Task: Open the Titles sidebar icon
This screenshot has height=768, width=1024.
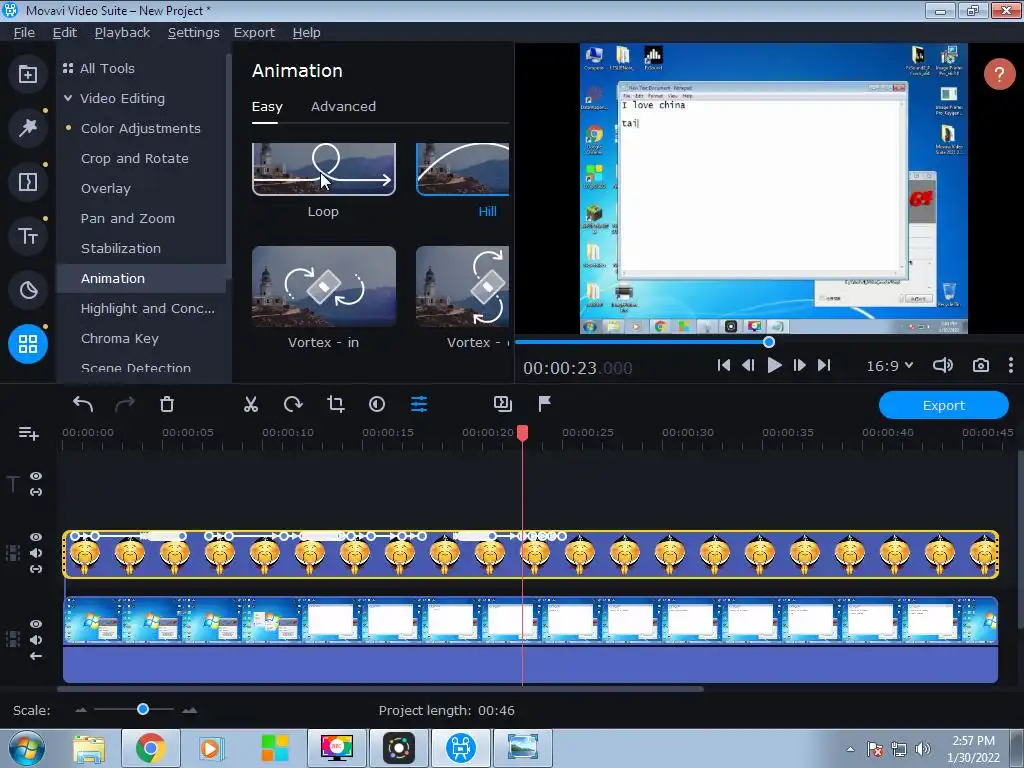Action: pyautogui.click(x=27, y=236)
